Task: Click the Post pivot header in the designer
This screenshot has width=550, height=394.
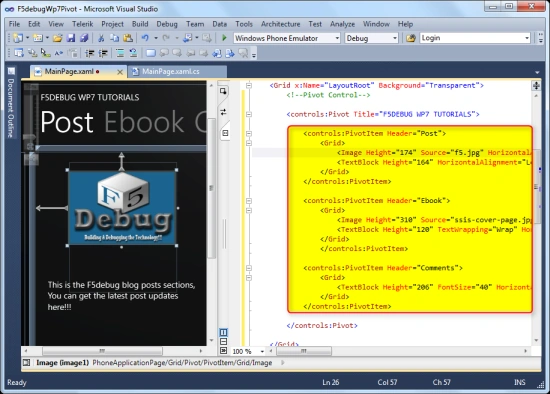Action: coord(67,122)
